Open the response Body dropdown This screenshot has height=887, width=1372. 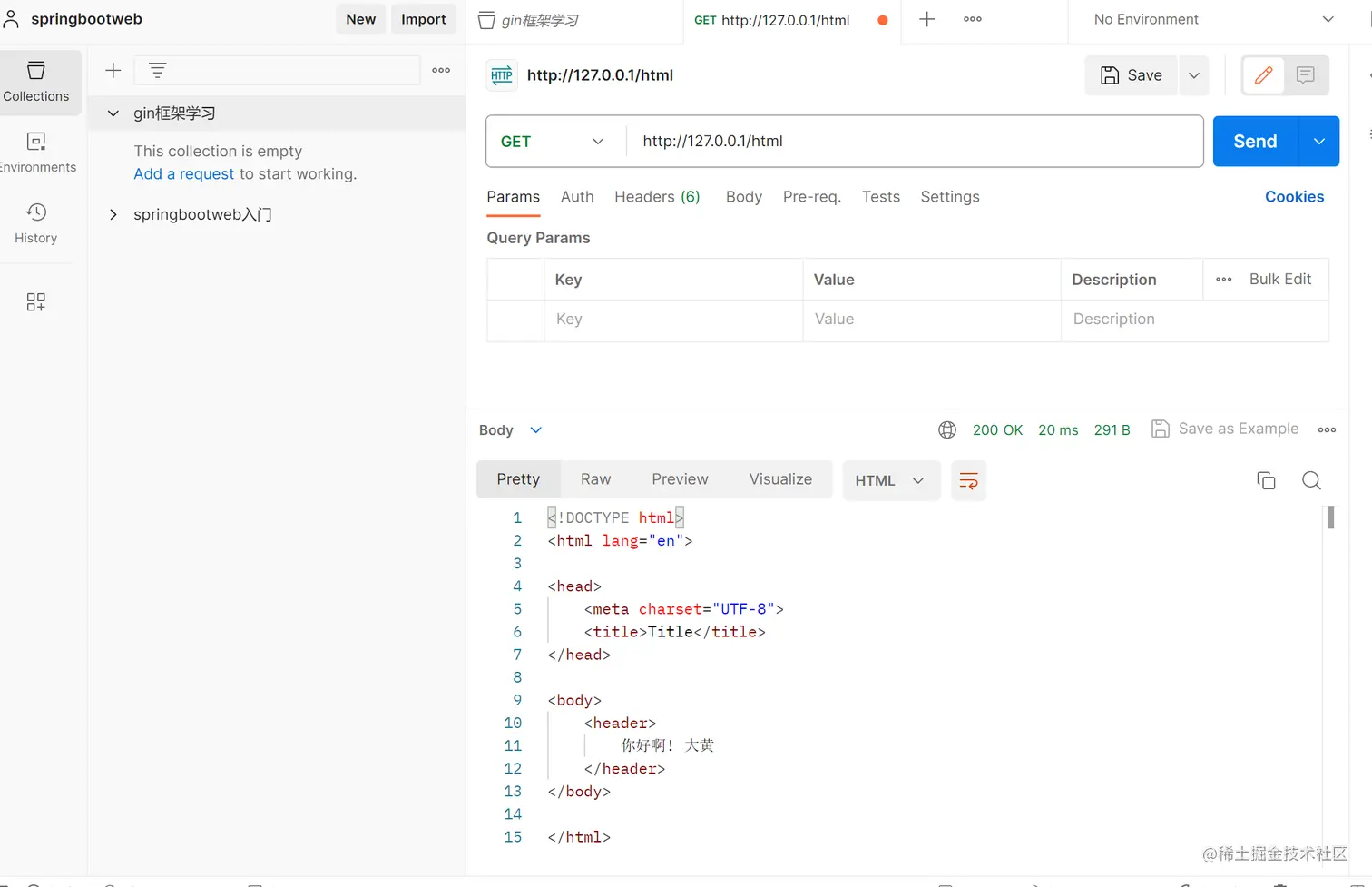[x=510, y=430]
